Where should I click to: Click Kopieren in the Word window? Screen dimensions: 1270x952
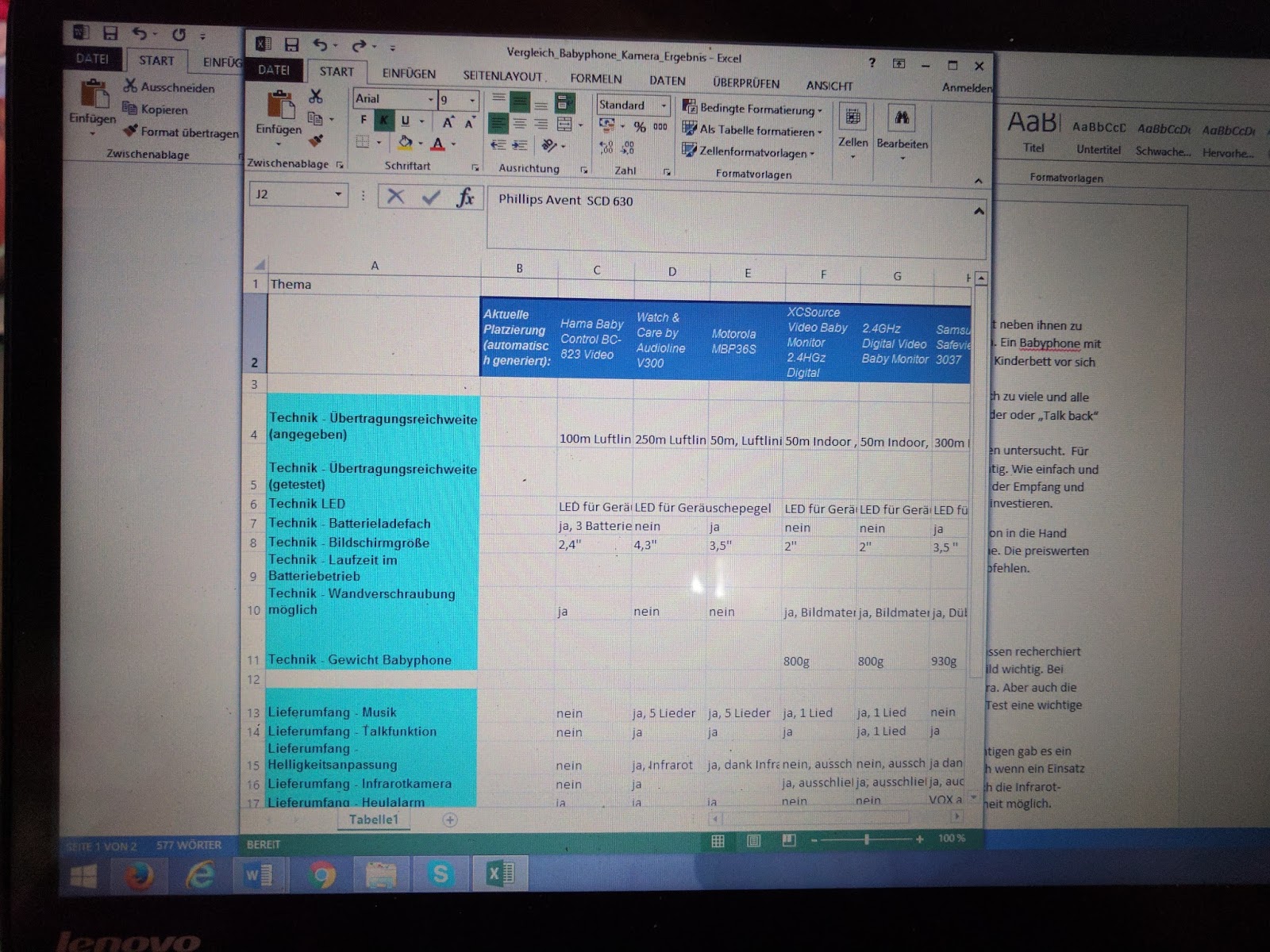click(156, 109)
